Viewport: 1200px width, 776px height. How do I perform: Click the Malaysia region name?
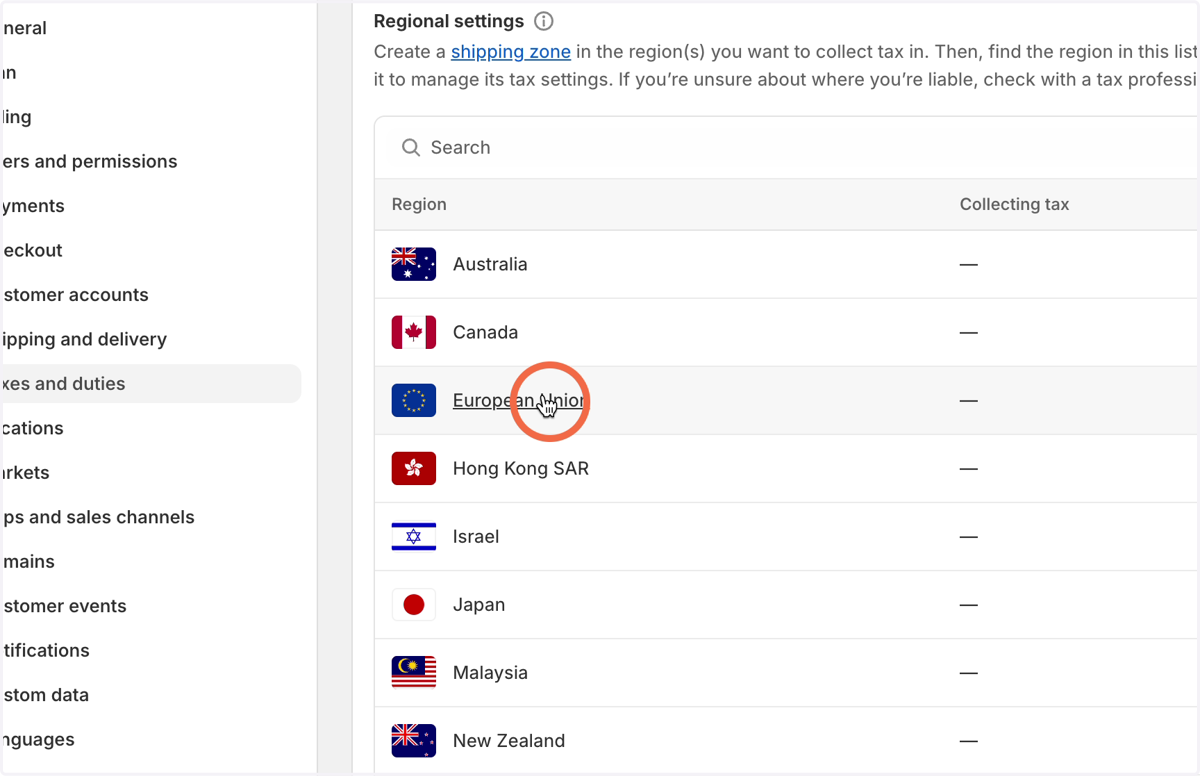click(490, 672)
